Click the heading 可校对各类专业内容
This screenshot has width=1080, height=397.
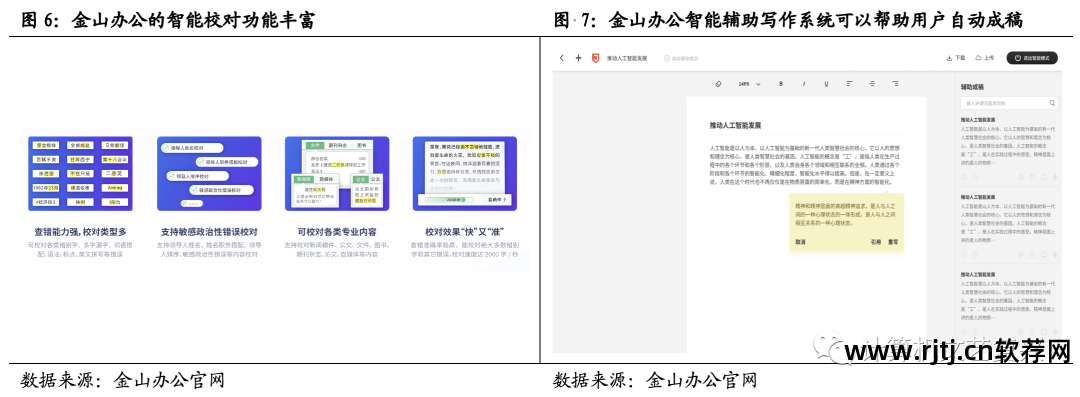337,232
